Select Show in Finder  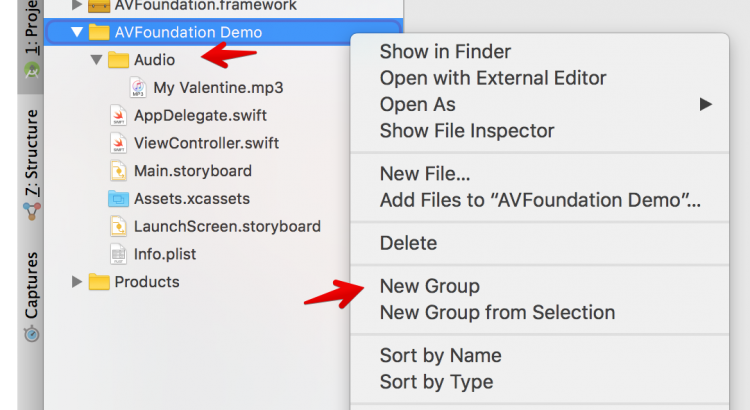[445, 52]
